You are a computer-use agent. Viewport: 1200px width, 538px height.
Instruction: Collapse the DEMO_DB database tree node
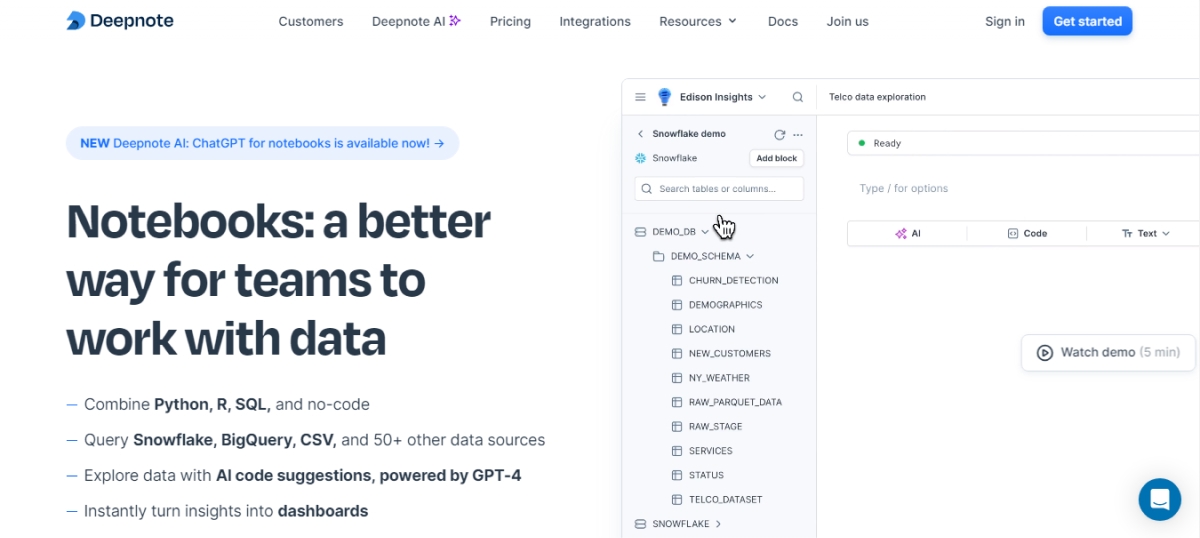tap(704, 232)
